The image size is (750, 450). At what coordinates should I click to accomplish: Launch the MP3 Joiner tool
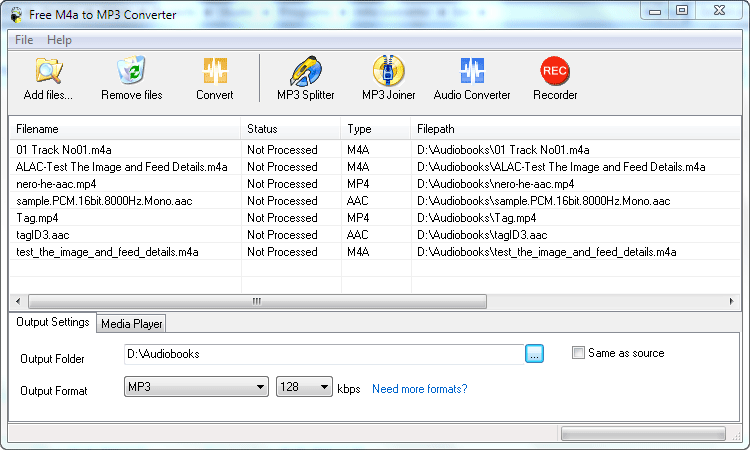click(x=388, y=72)
